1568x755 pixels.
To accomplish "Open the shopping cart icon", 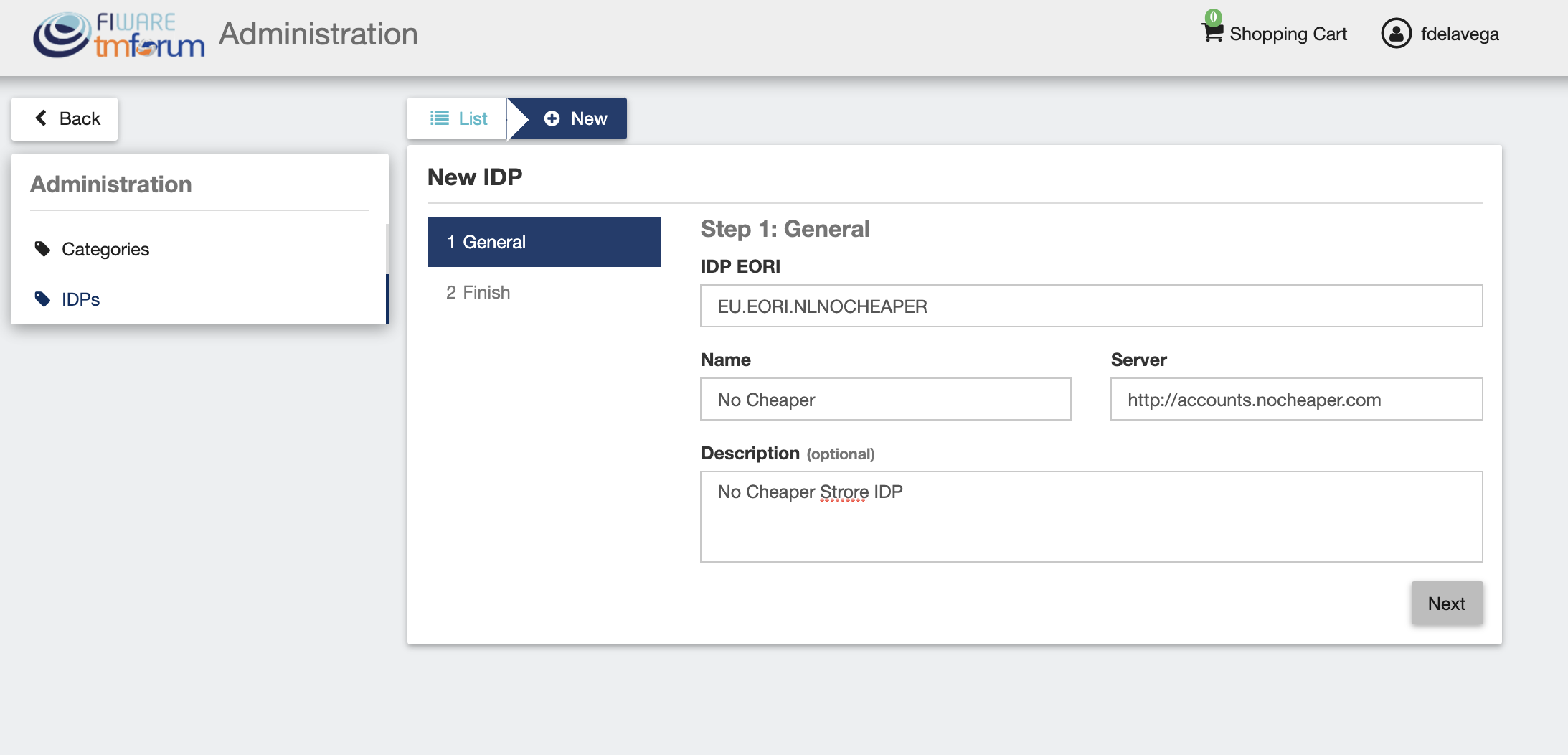I will point(1212,32).
